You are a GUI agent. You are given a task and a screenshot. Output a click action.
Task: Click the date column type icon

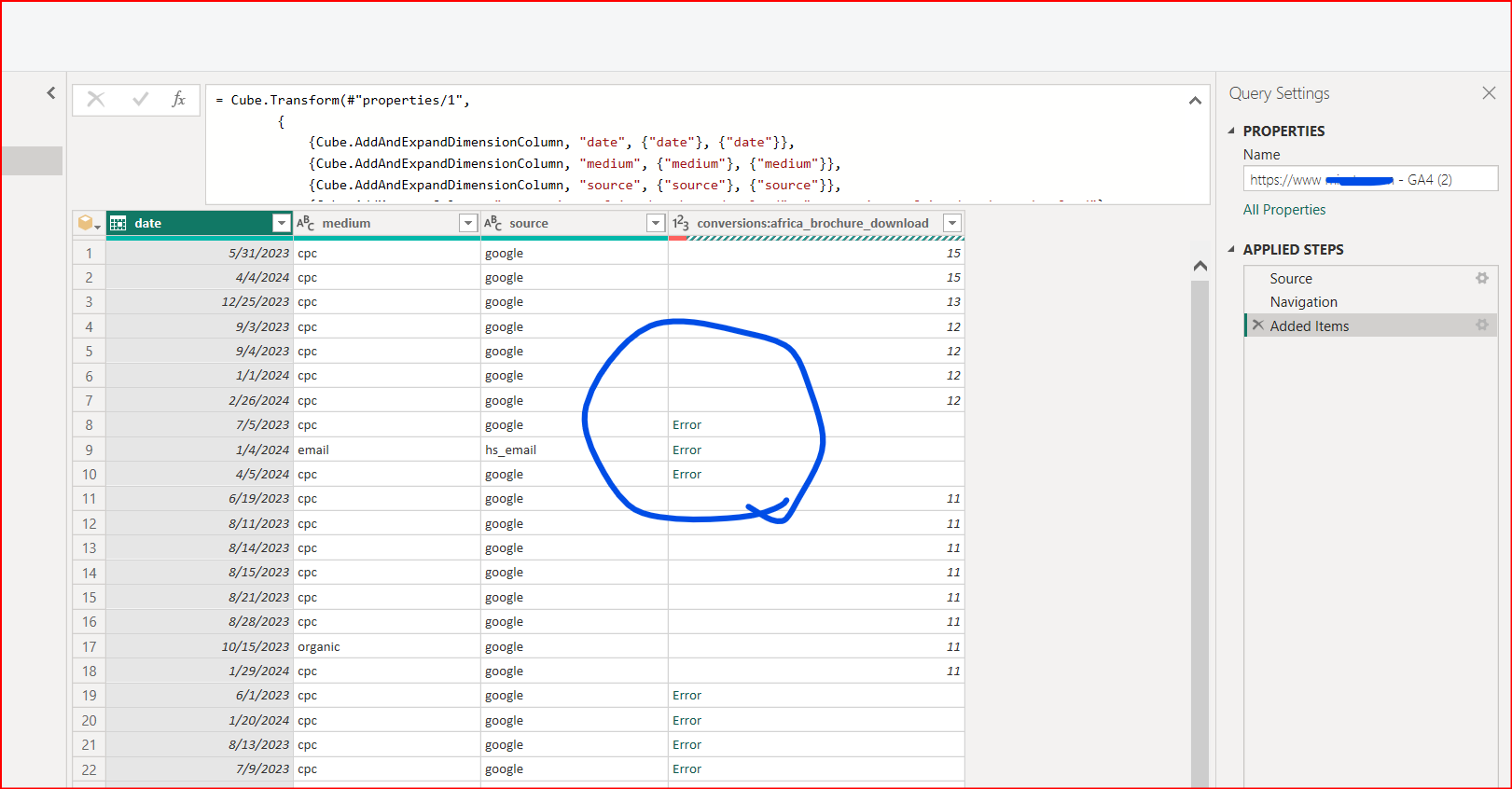point(118,223)
